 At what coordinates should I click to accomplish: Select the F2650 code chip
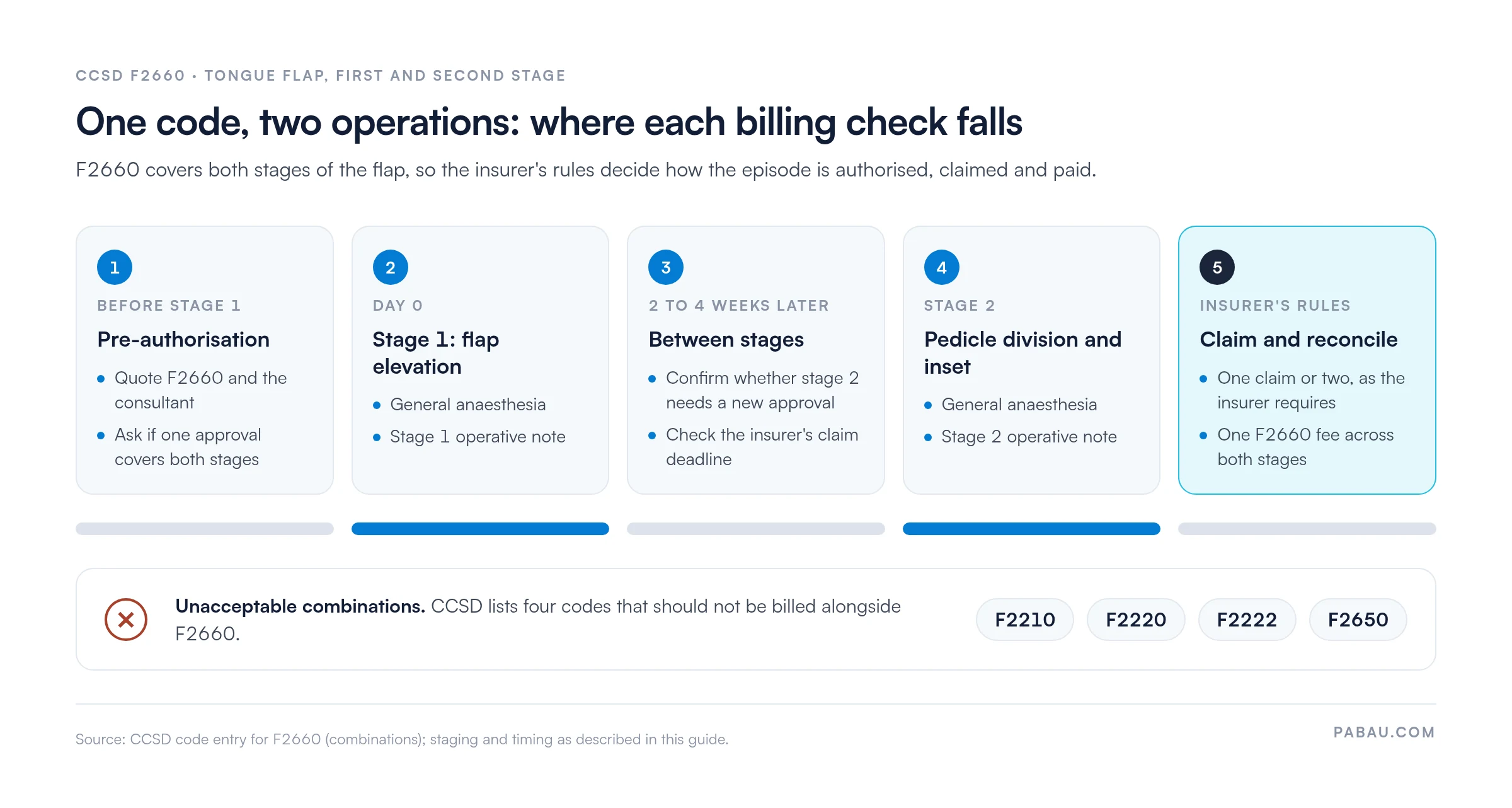pyautogui.click(x=1358, y=620)
